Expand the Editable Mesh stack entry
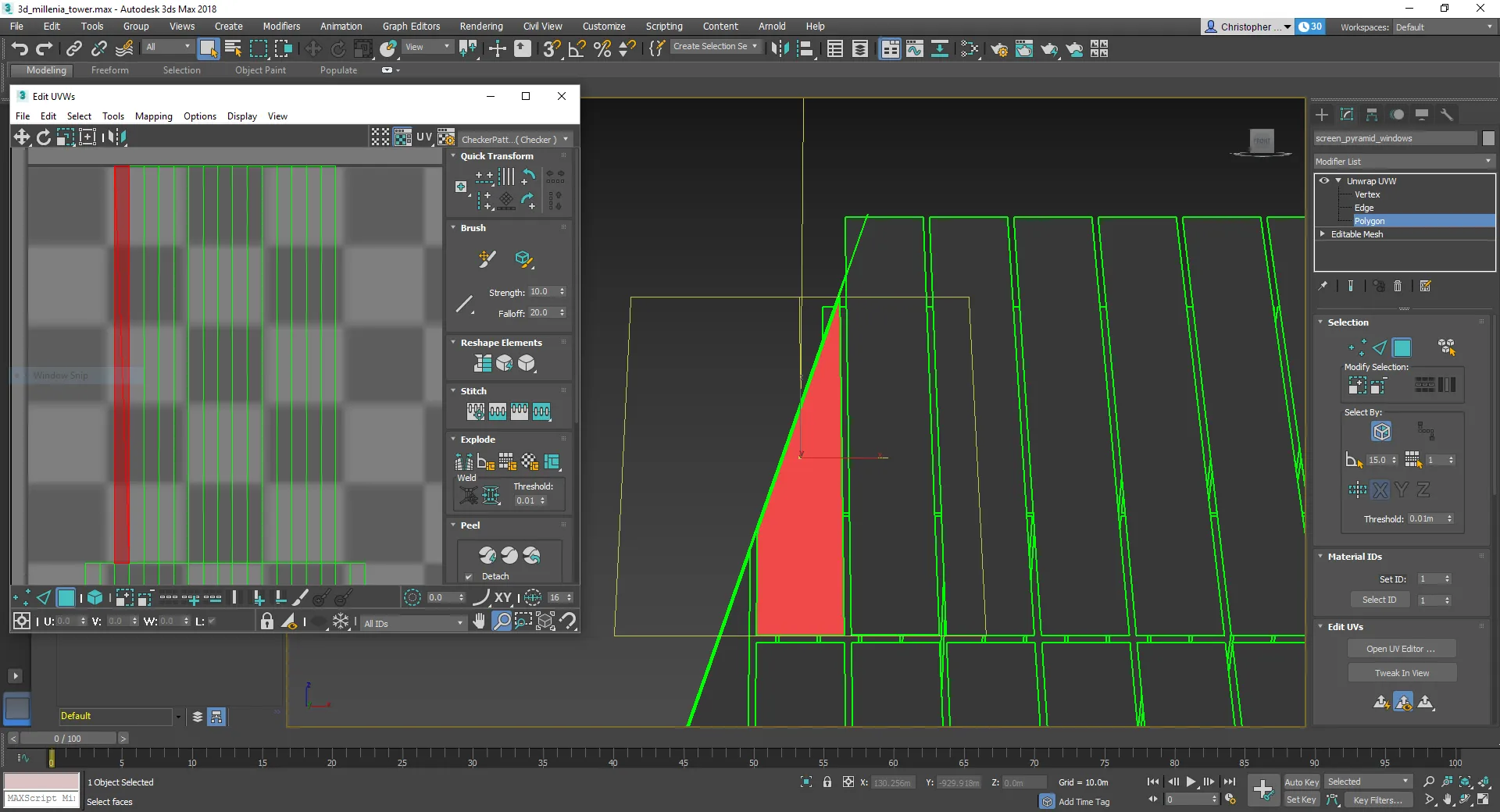This screenshot has height=812, width=1500. click(1323, 233)
